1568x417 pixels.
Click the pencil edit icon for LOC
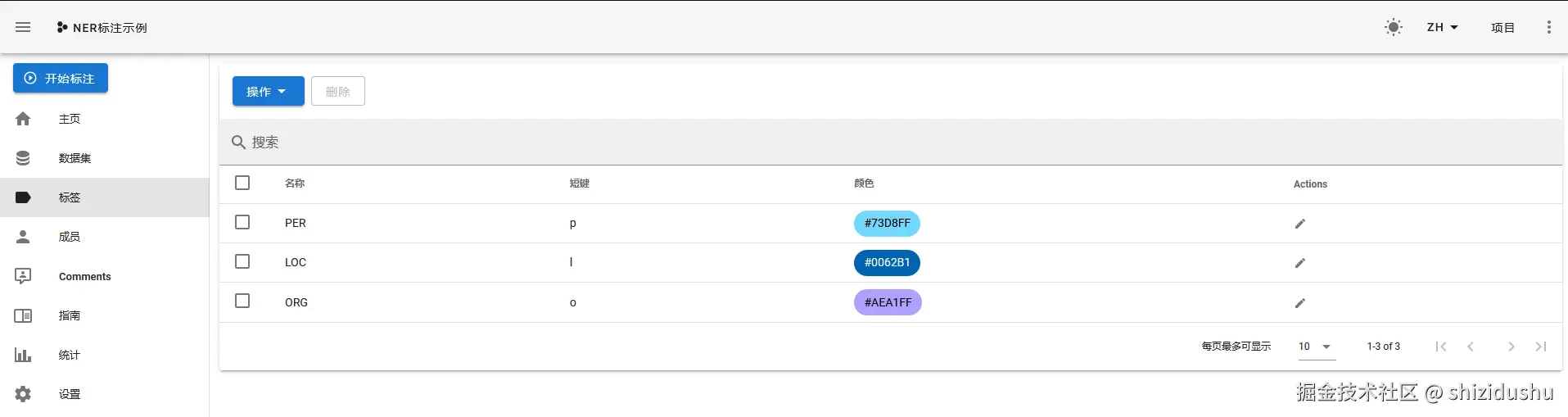(1299, 263)
